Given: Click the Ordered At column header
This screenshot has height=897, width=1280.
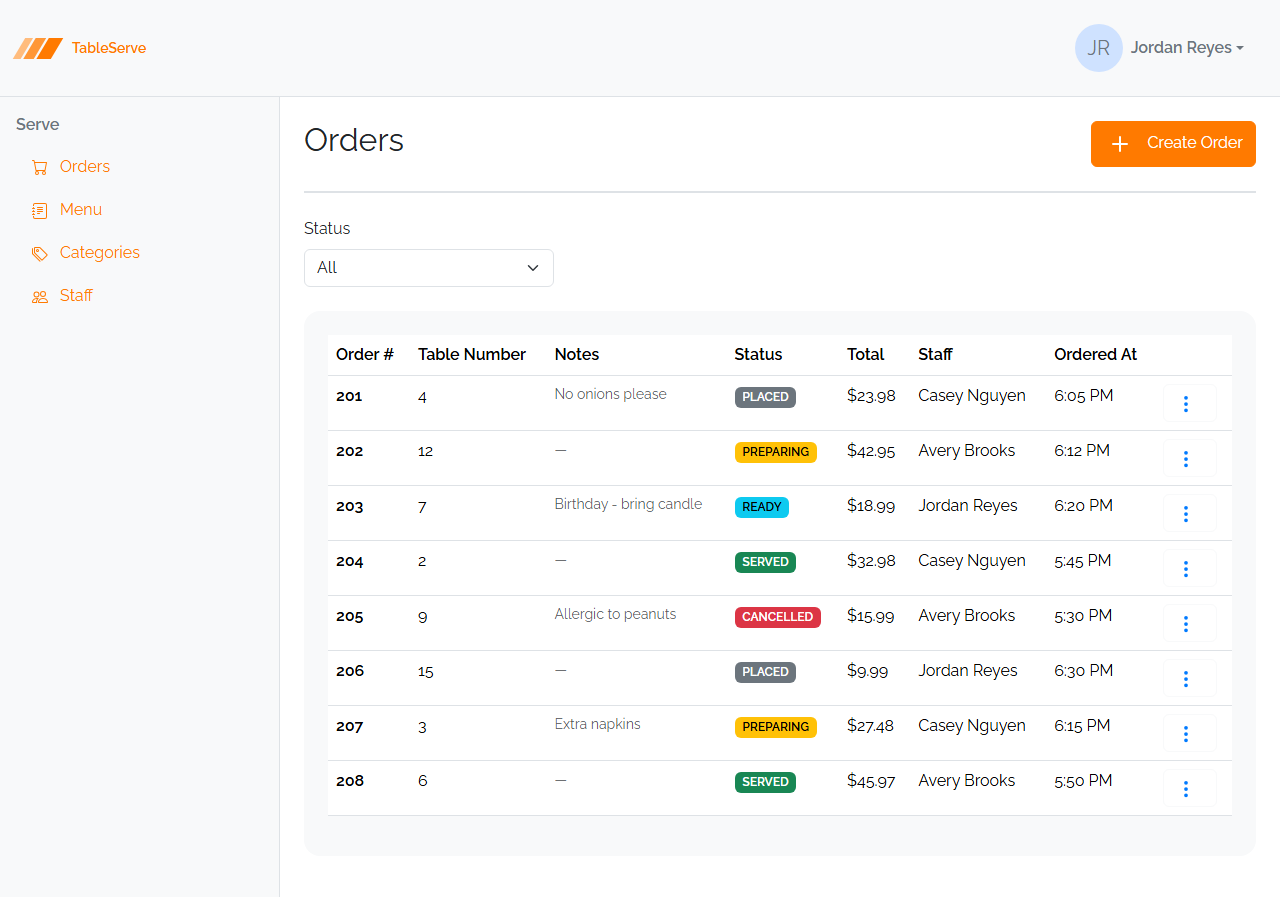Looking at the screenshot, I should click(1096, 355).
